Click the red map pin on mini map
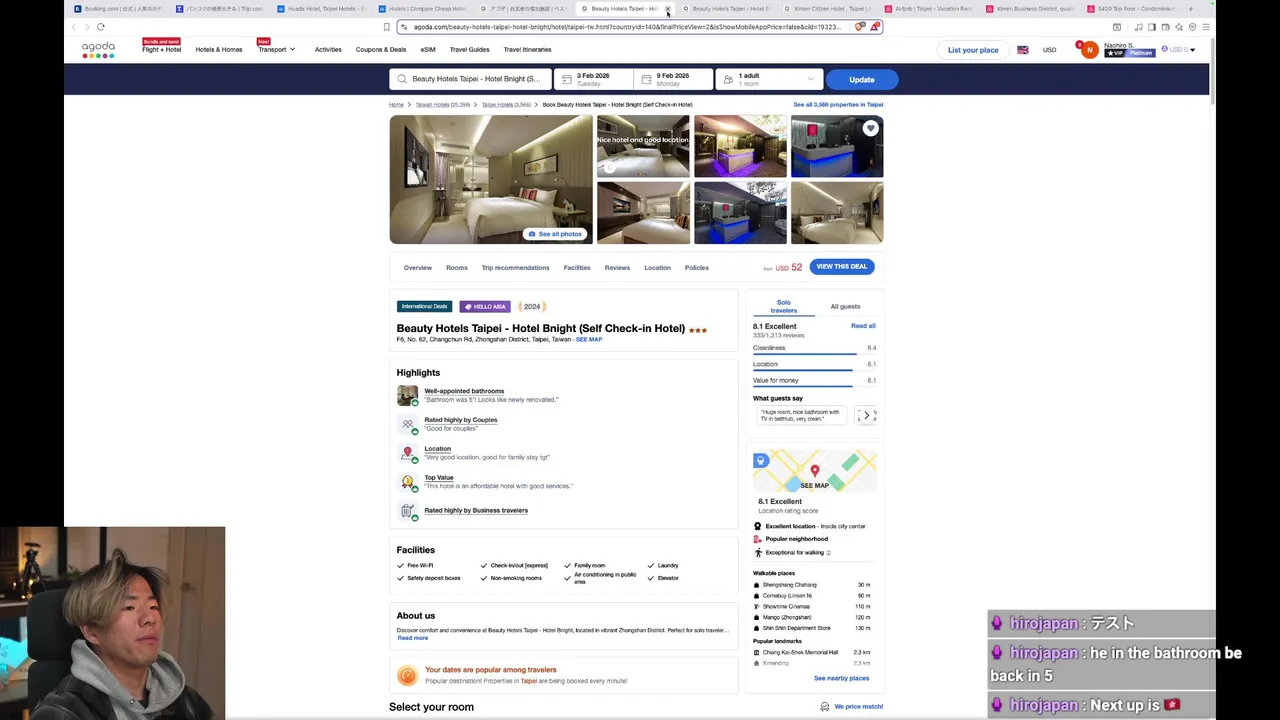This screenshot has width=1280, height=720. (814, 470)
